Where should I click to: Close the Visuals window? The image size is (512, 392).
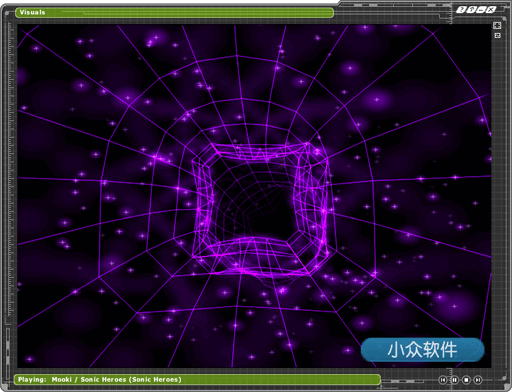click(491, 9)
